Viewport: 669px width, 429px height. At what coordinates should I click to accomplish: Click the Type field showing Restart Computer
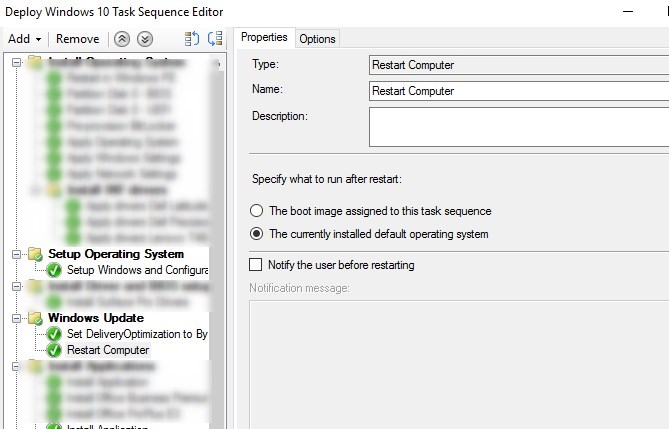click(519, 65)
